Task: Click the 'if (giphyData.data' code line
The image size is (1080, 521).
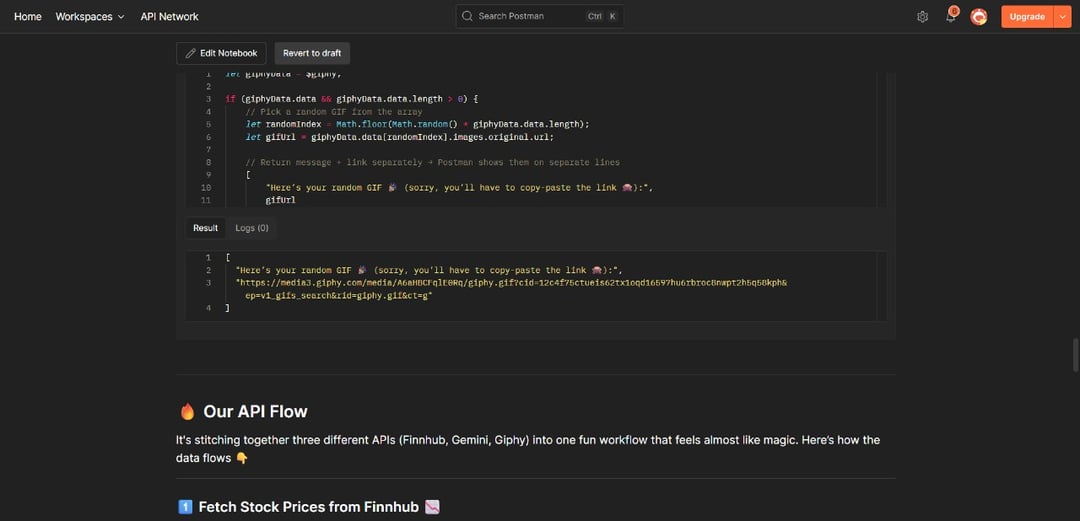Action: click(x=351, y=99)
